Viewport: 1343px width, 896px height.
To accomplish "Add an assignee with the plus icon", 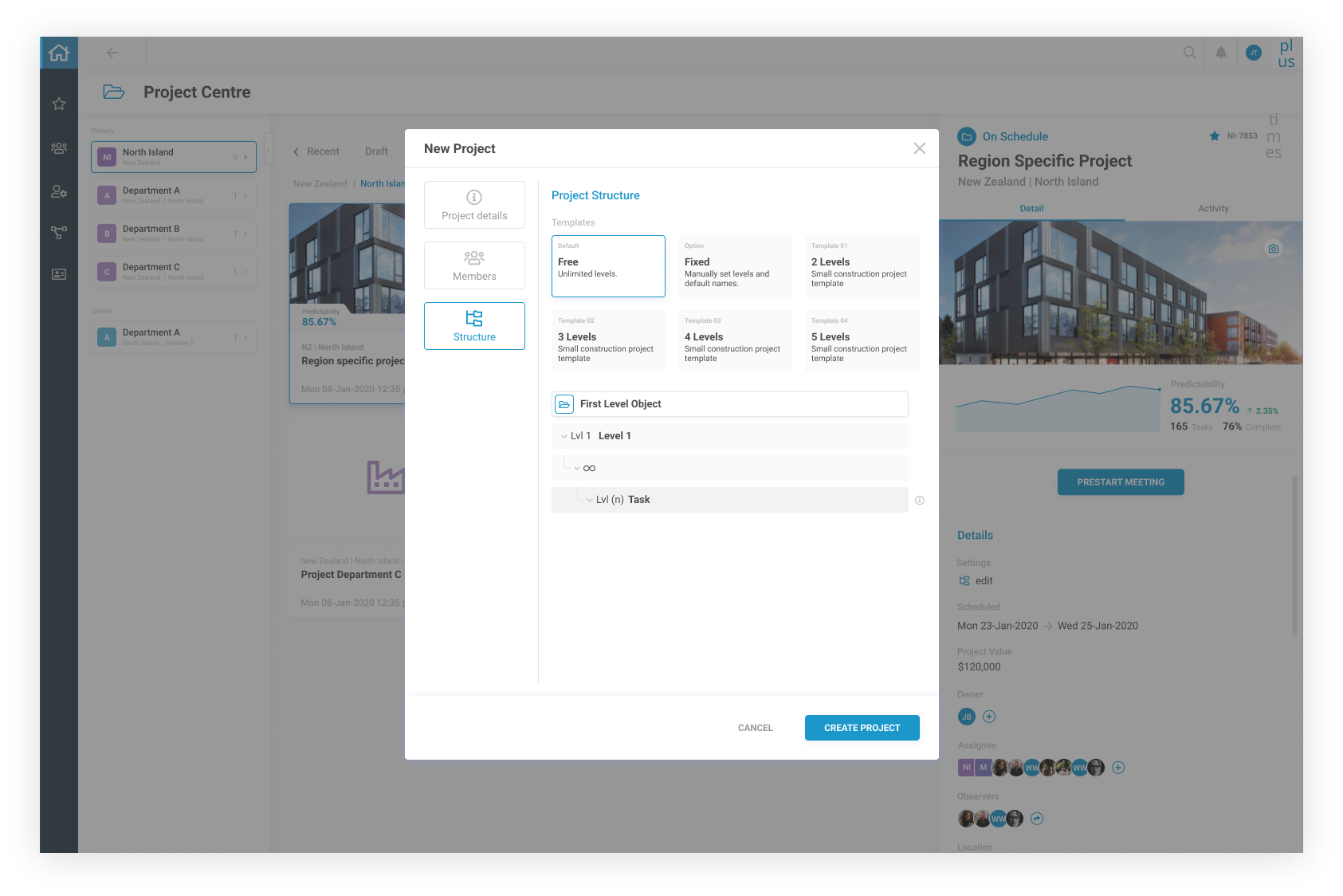I will [x=1118, y=768].
